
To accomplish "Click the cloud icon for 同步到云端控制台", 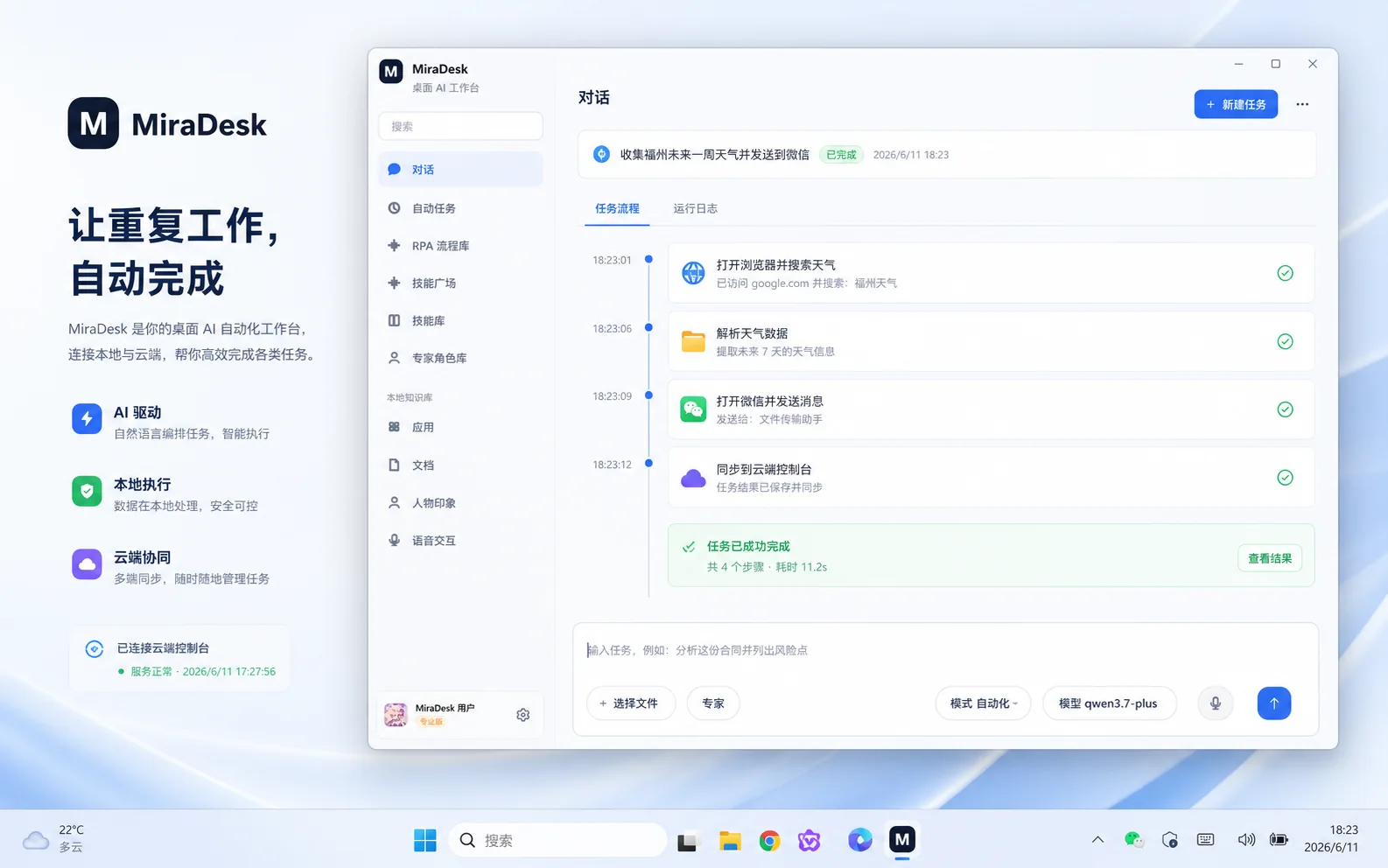I will [x=693, y=478].
